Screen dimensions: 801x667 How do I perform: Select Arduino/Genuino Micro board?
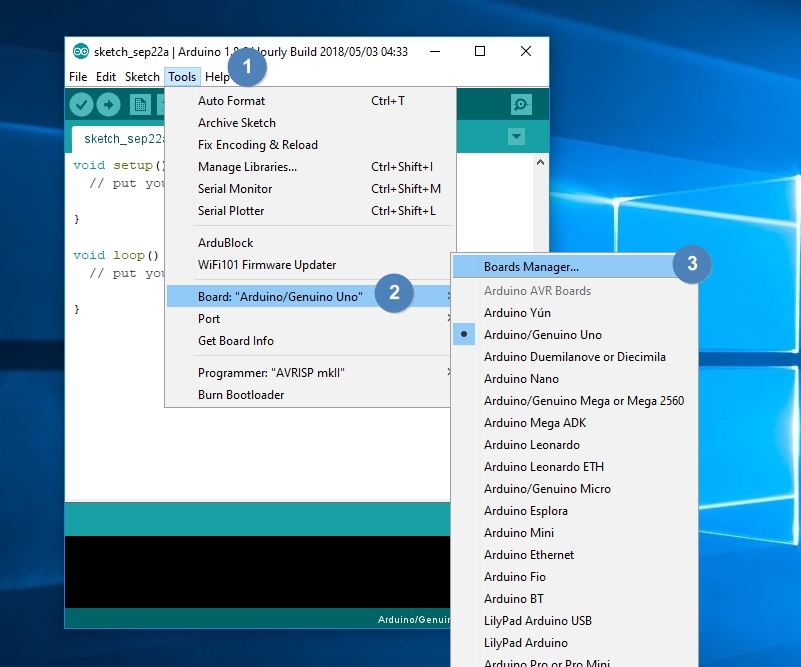(x=575, y=488)
